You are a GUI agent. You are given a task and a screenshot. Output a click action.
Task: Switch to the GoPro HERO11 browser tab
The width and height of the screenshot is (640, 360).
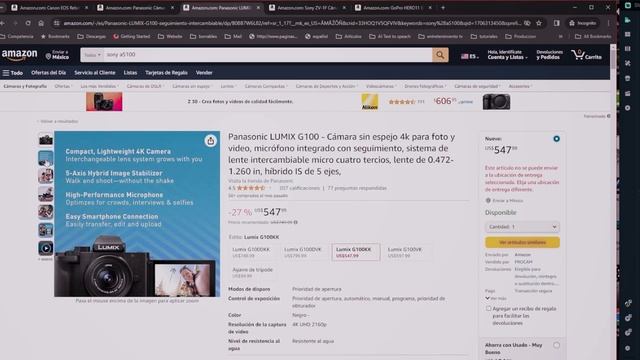(393, 7)
